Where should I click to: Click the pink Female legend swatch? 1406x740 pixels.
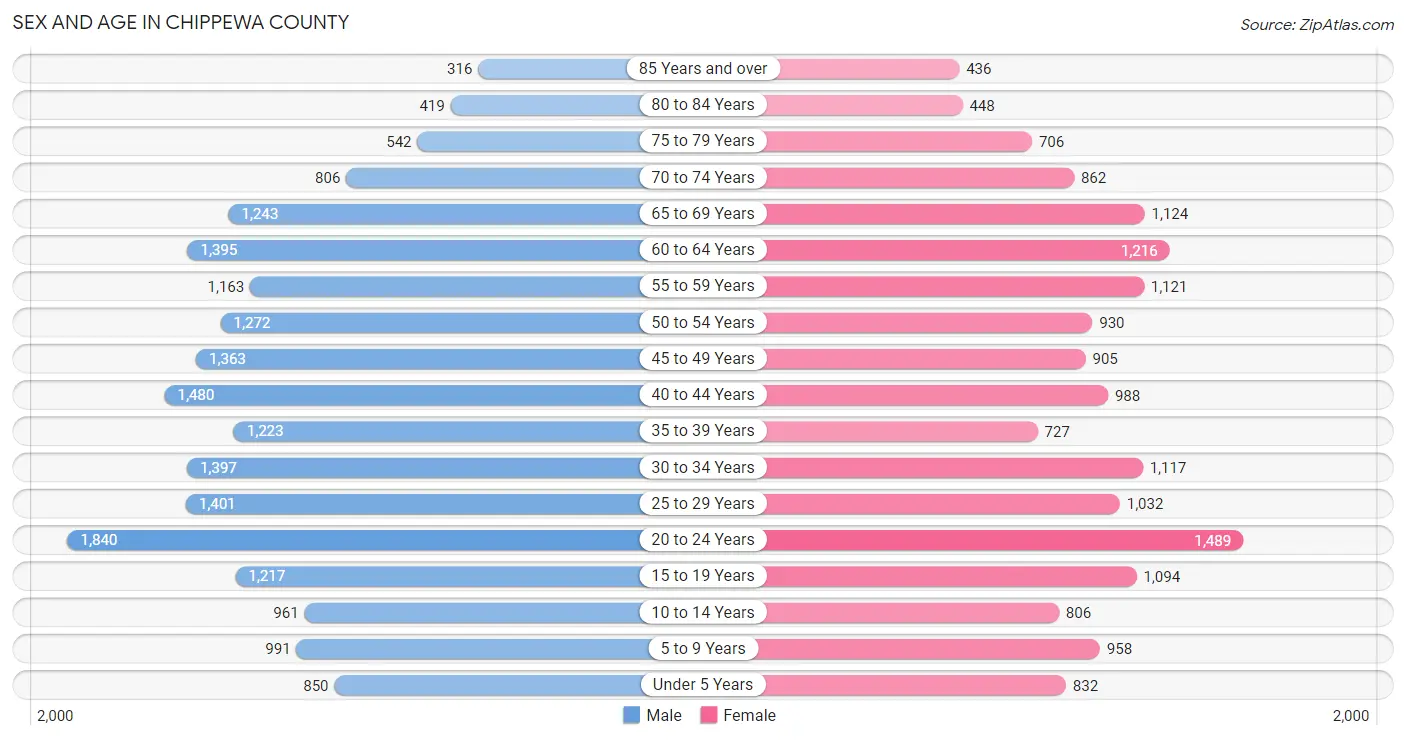(709, 715)
